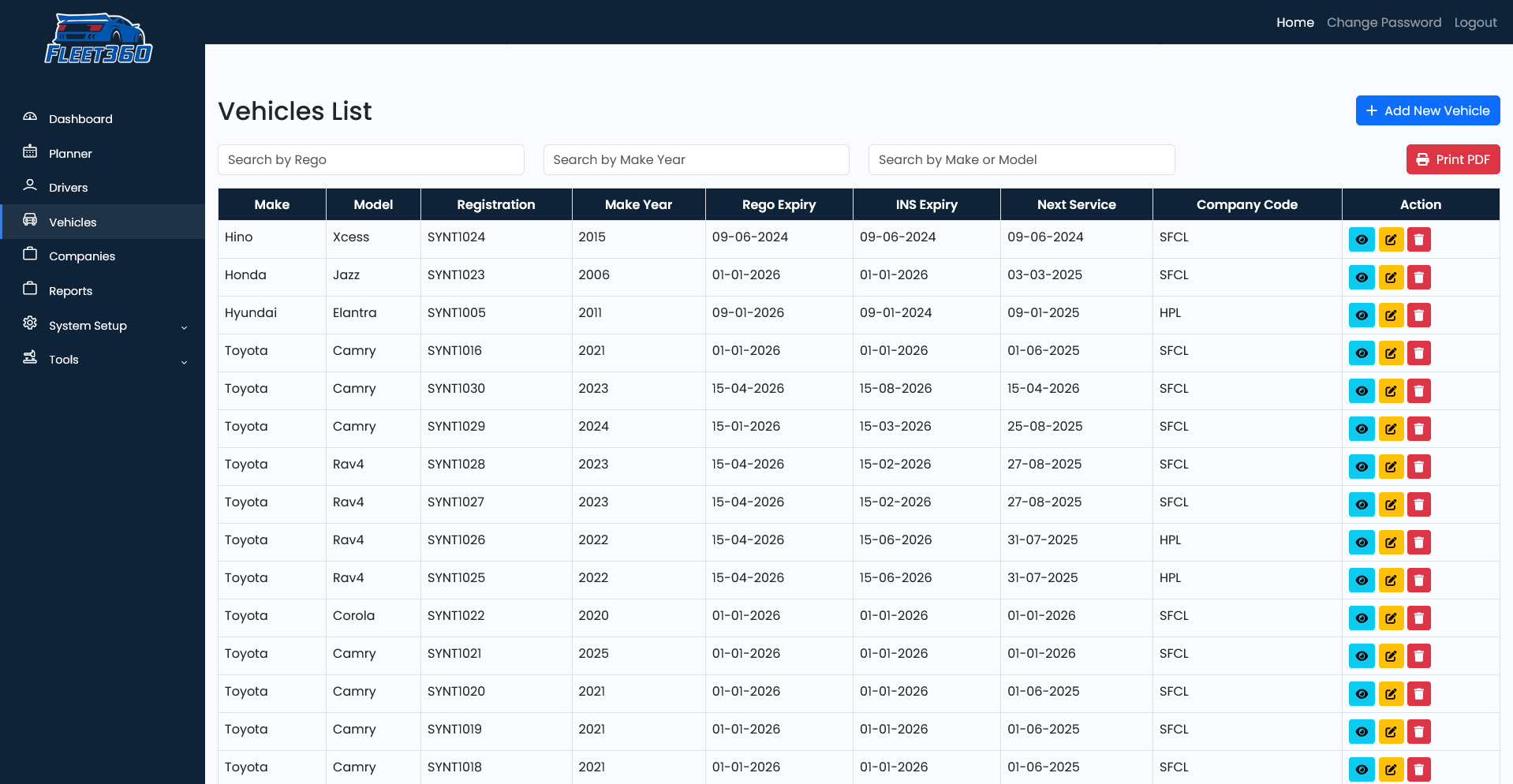Open the Planner page from sidebar
This screenshot has width=1513, height=784.
click(x=70, y=154)
